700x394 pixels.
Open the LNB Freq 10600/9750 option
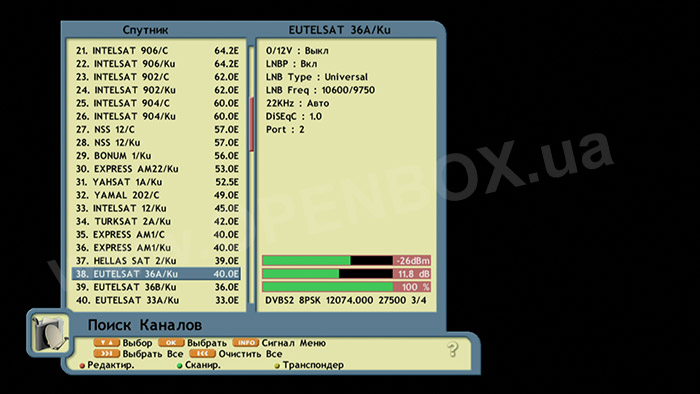(x=320, y=90)
